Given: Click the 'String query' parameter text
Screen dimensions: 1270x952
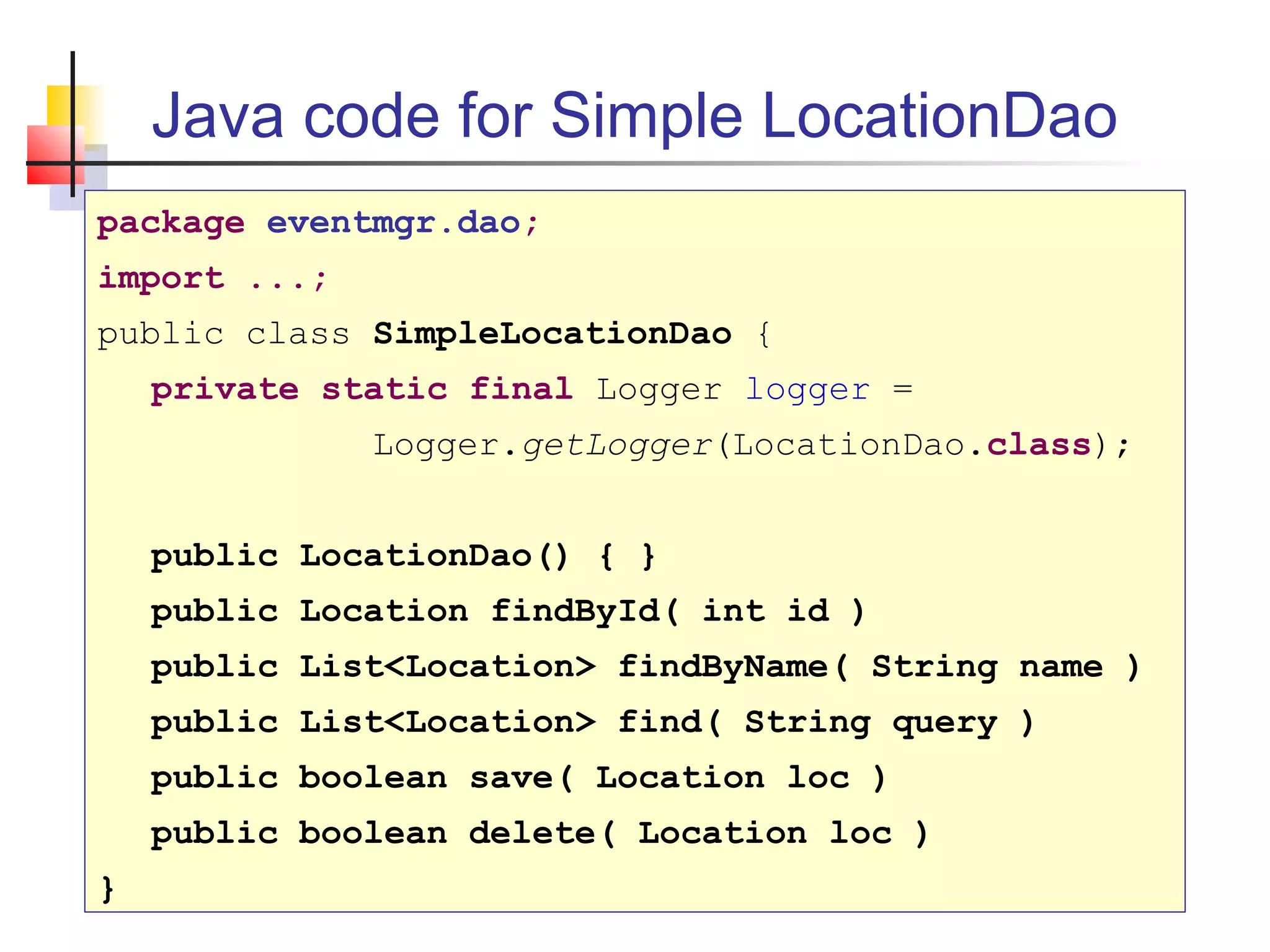Looking at the screenshot, I should (x=871, y=723).
